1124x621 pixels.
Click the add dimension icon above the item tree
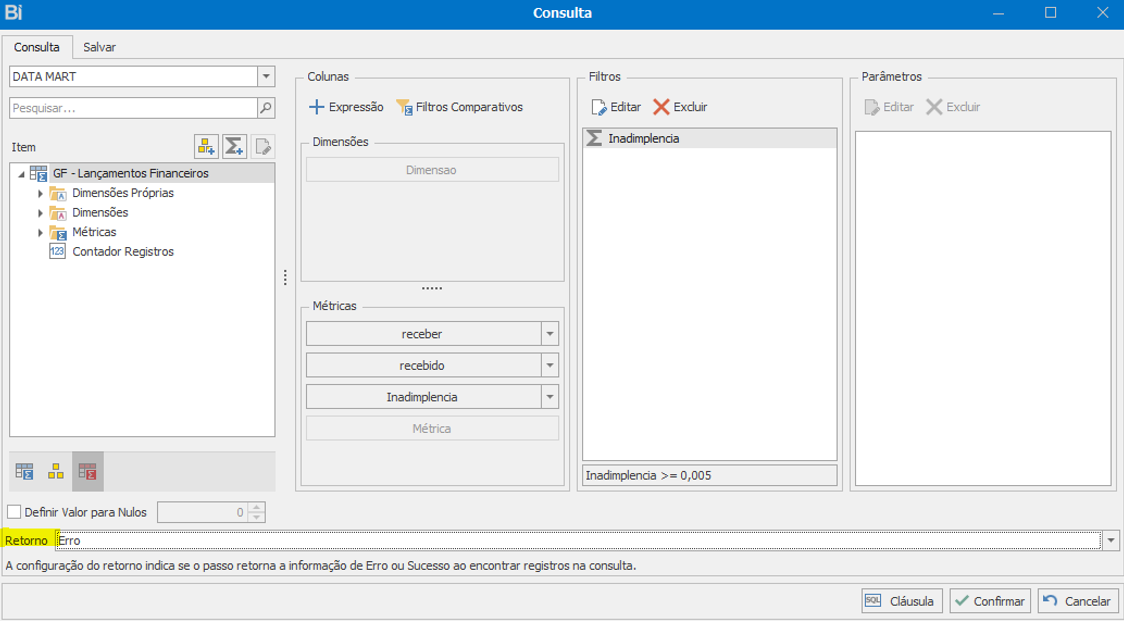(206, 146)
